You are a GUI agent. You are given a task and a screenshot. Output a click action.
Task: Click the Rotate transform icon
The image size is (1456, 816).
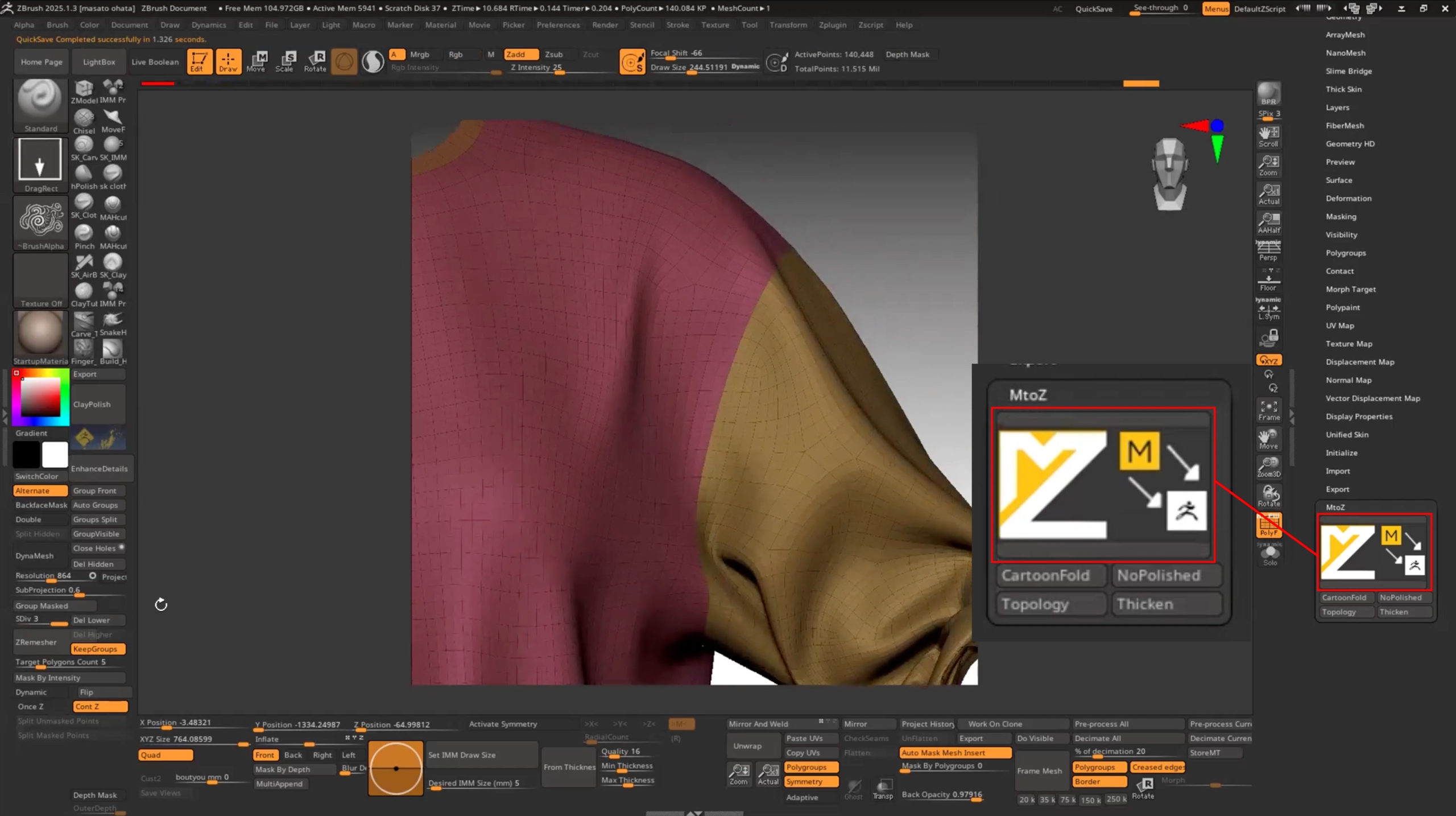click(x=315, y=61)
